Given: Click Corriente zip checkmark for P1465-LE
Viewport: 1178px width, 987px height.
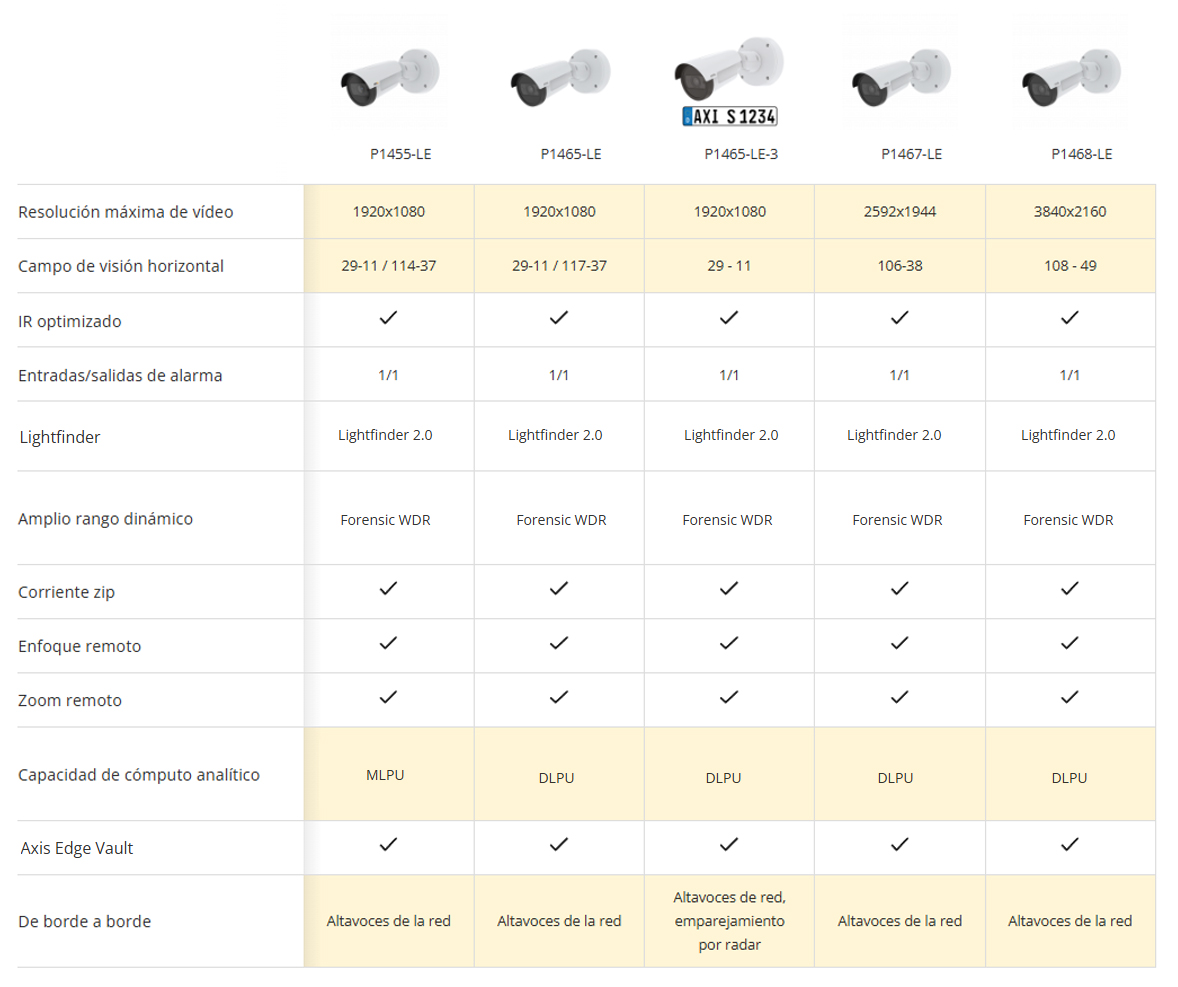Looking at the screenshot, I should [559, 589].
